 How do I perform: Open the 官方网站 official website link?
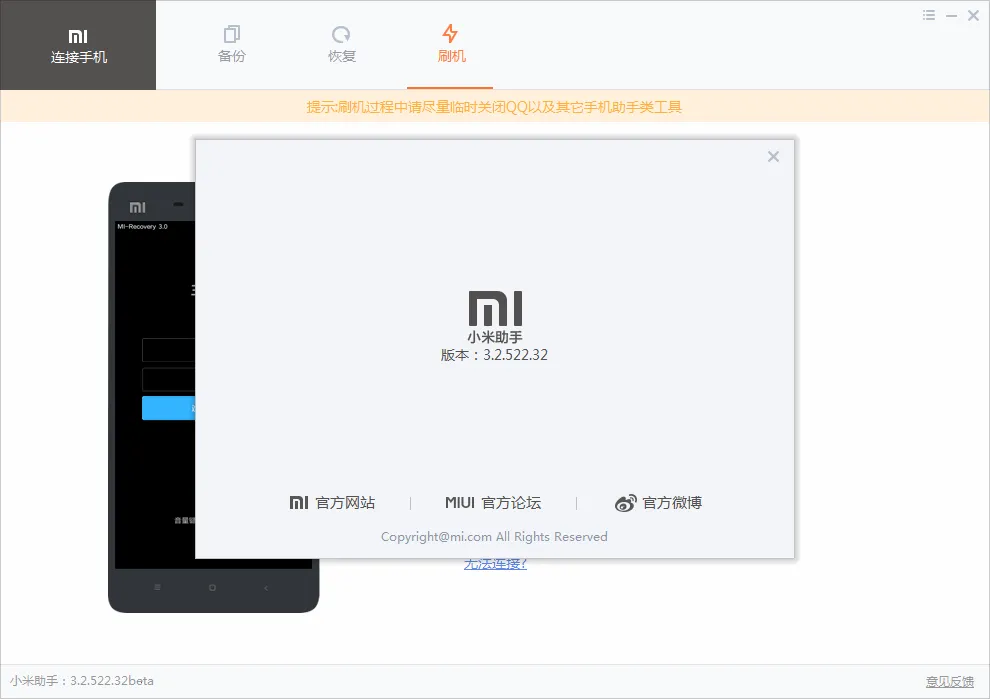pos(343,503)
